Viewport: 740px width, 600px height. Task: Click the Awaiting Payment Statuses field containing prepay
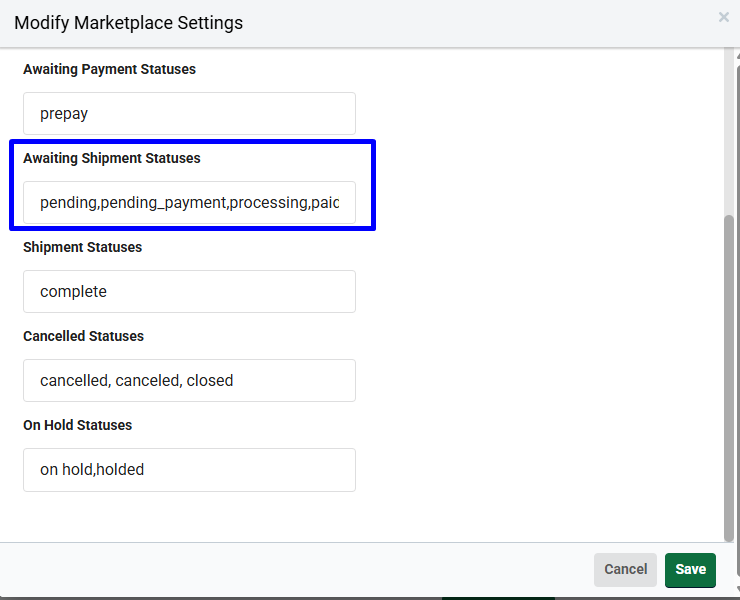click(189, 113)
